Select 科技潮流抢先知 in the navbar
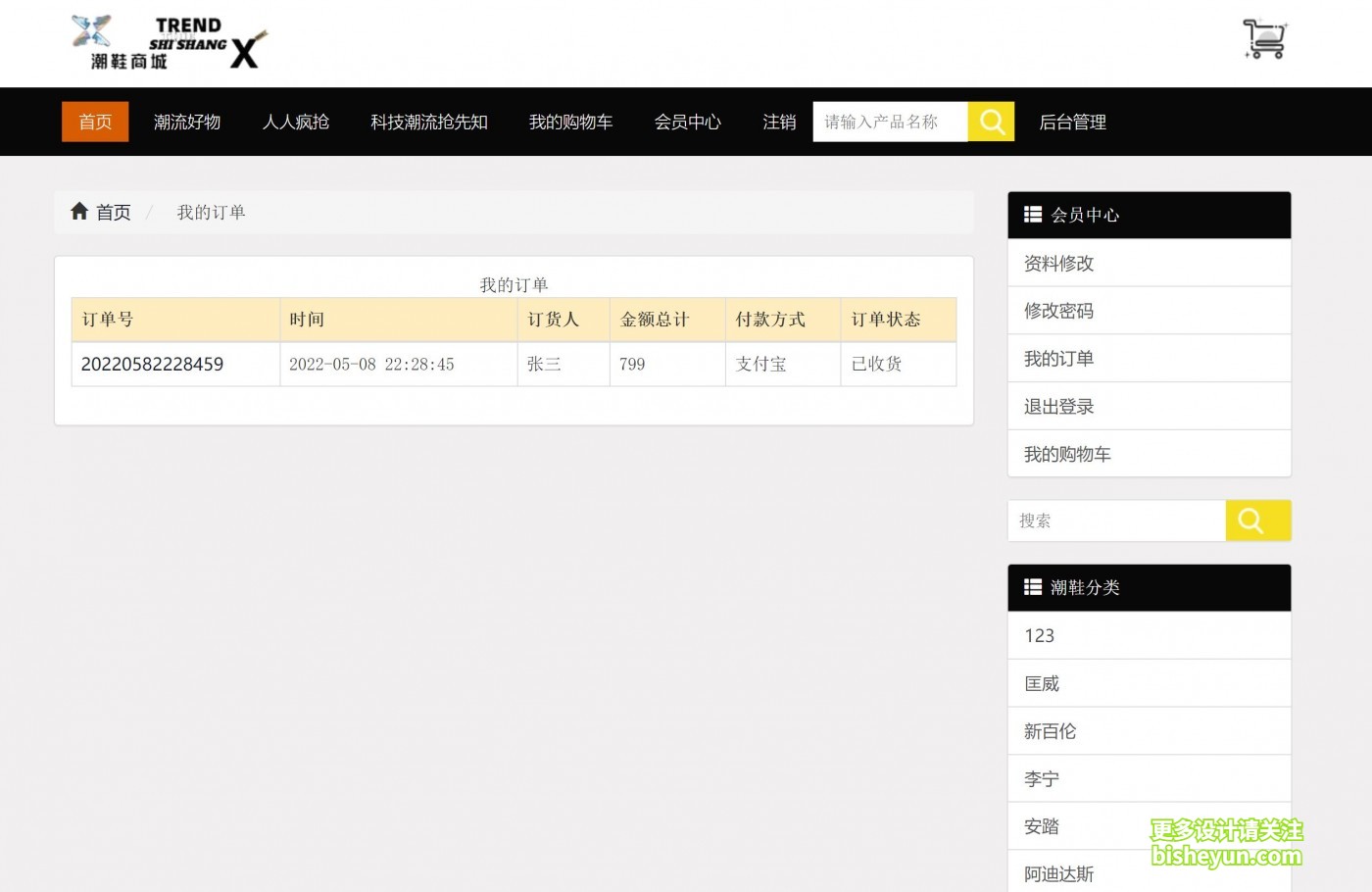The height and width of the screenshot is (892, 1372). point(429,122)
